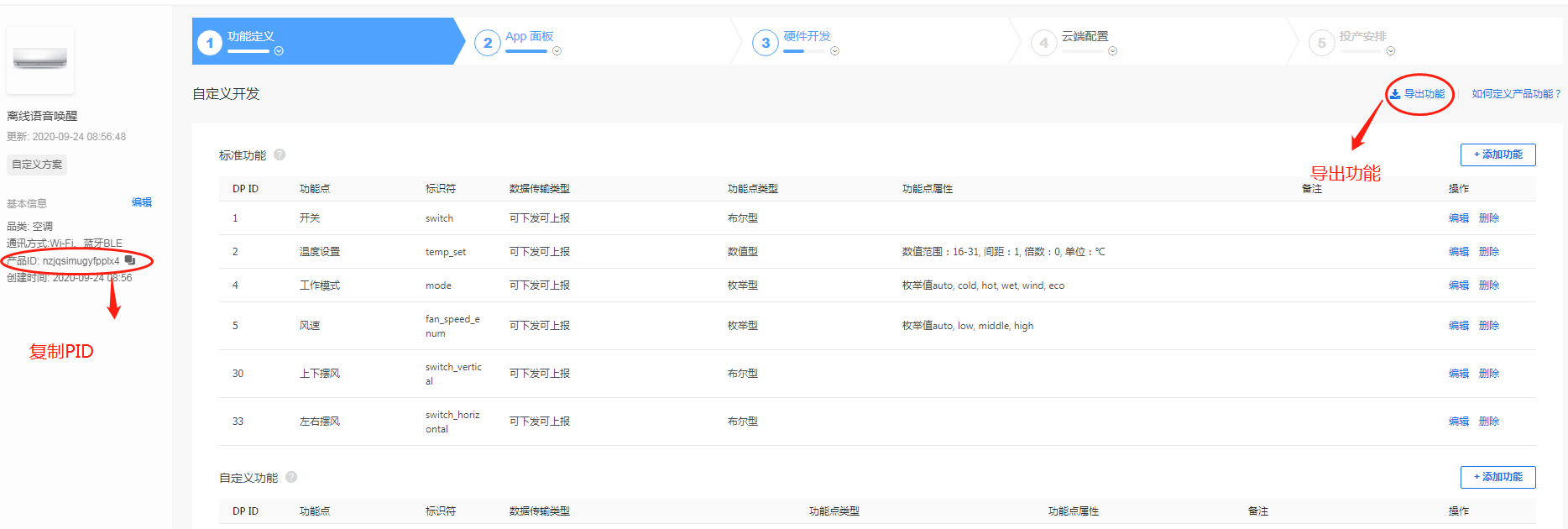Select 工作模式 function cell
Screen dimensions: 1568x529
tap(320, 285)
